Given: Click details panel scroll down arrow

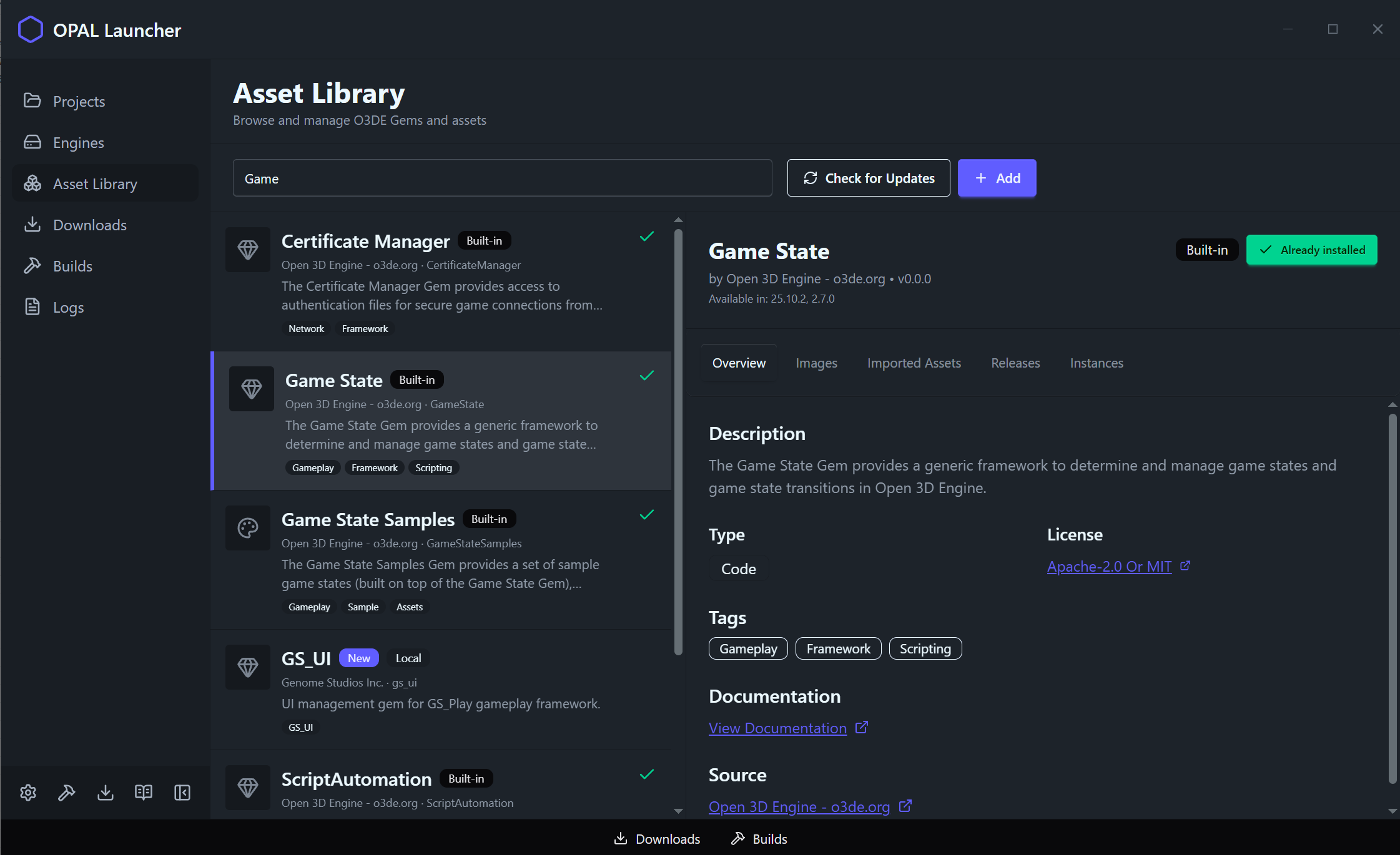Looking at the screenshot, I should tap(1393, 811).
